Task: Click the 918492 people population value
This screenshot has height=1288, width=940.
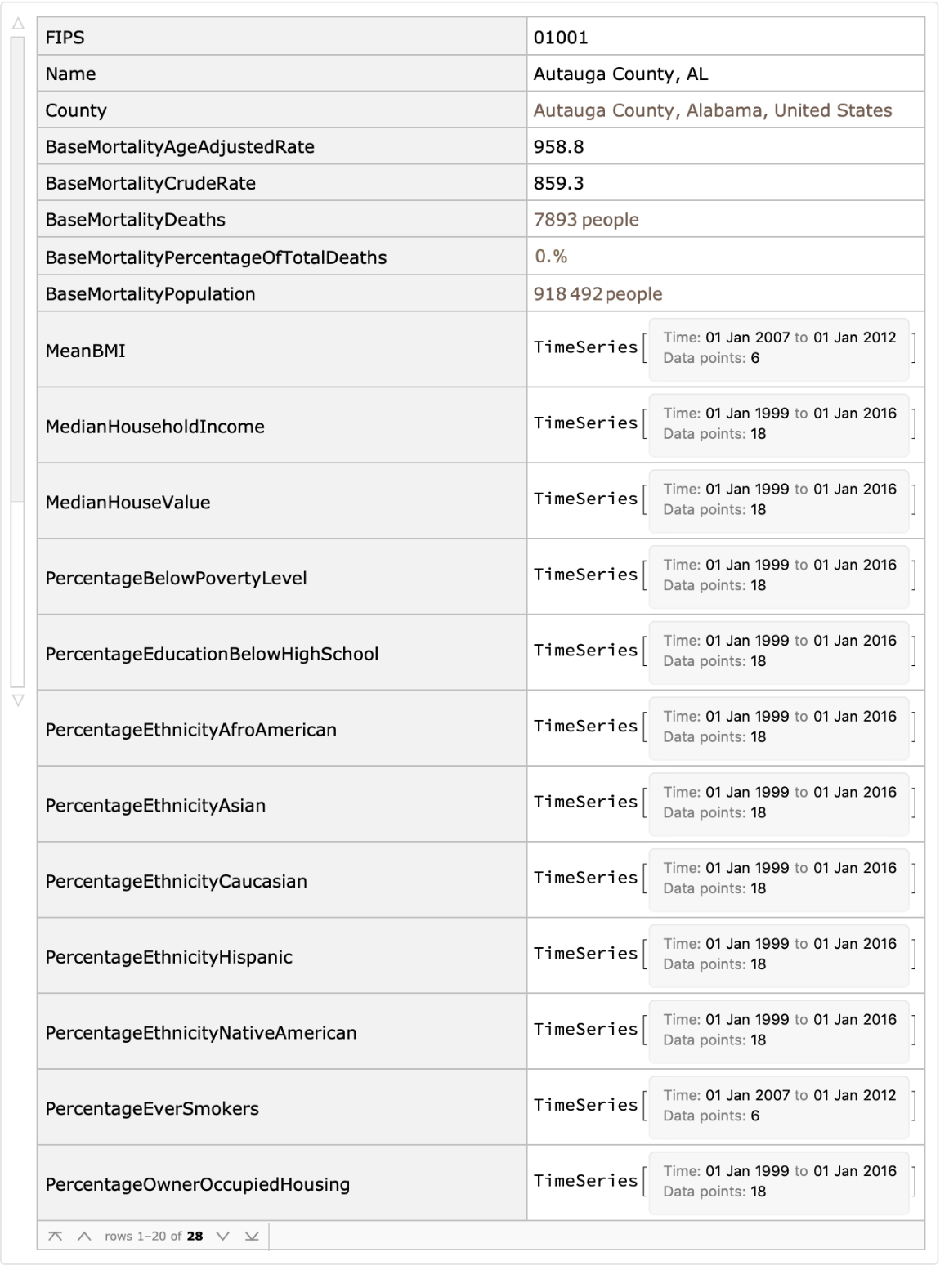Action: coord(598,294)
